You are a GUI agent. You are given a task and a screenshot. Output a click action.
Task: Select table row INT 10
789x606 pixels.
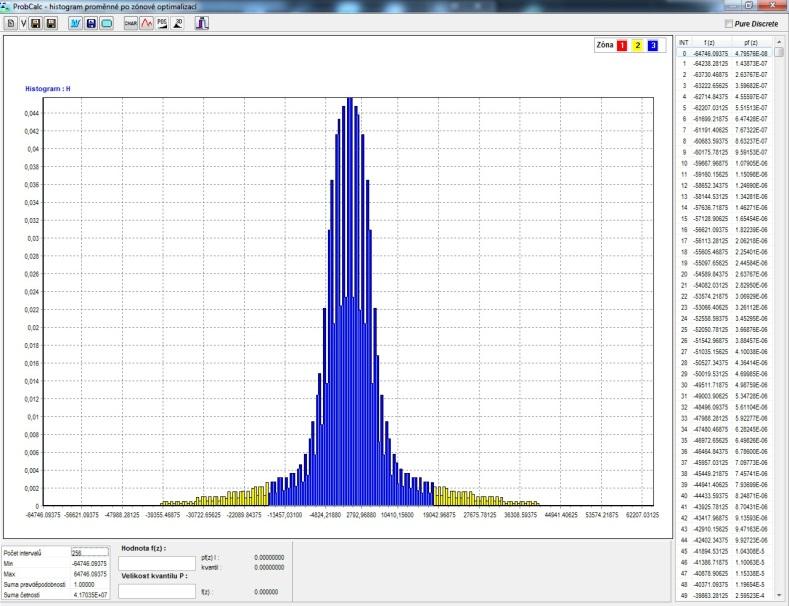coord(725,164)
